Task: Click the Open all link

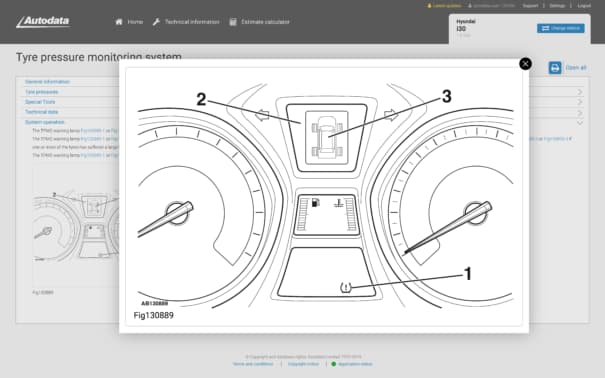Action: coord(576,68)
